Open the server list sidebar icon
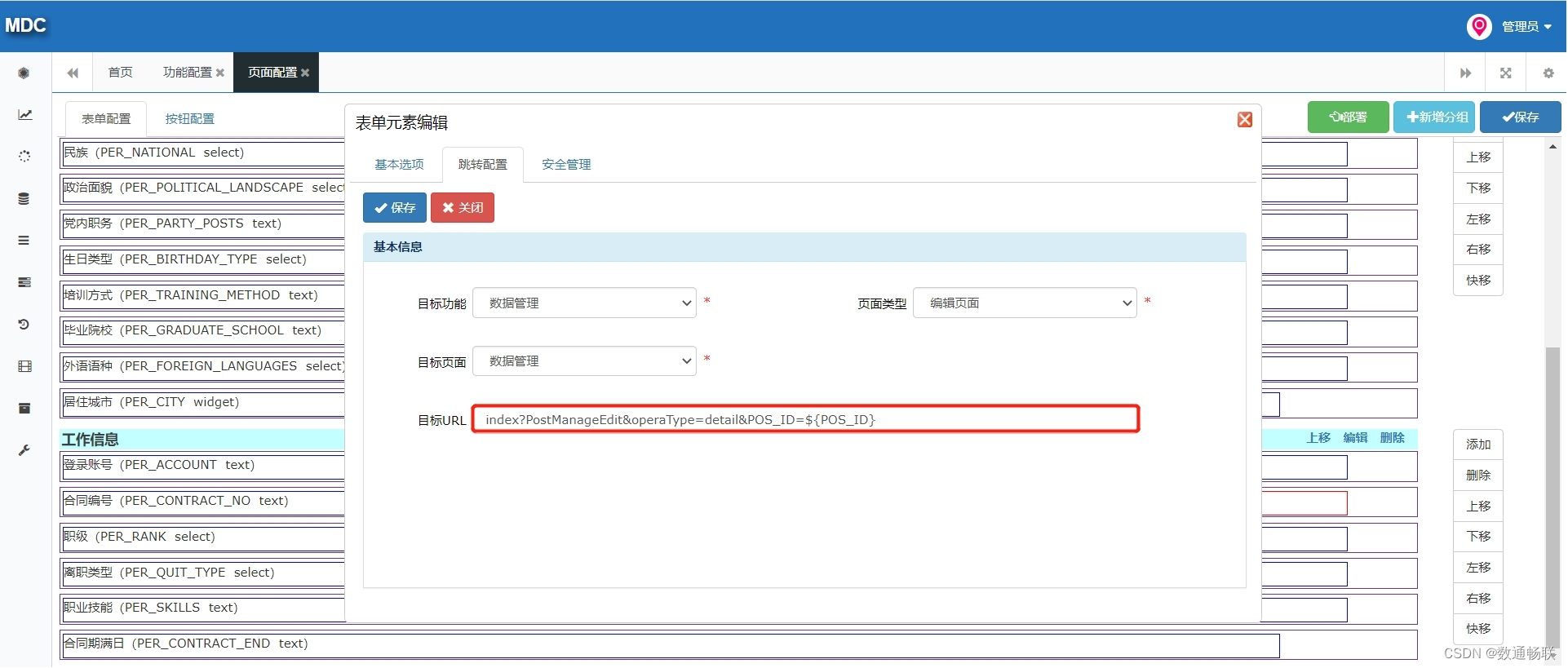1568x668 pixels. (24, 282)
